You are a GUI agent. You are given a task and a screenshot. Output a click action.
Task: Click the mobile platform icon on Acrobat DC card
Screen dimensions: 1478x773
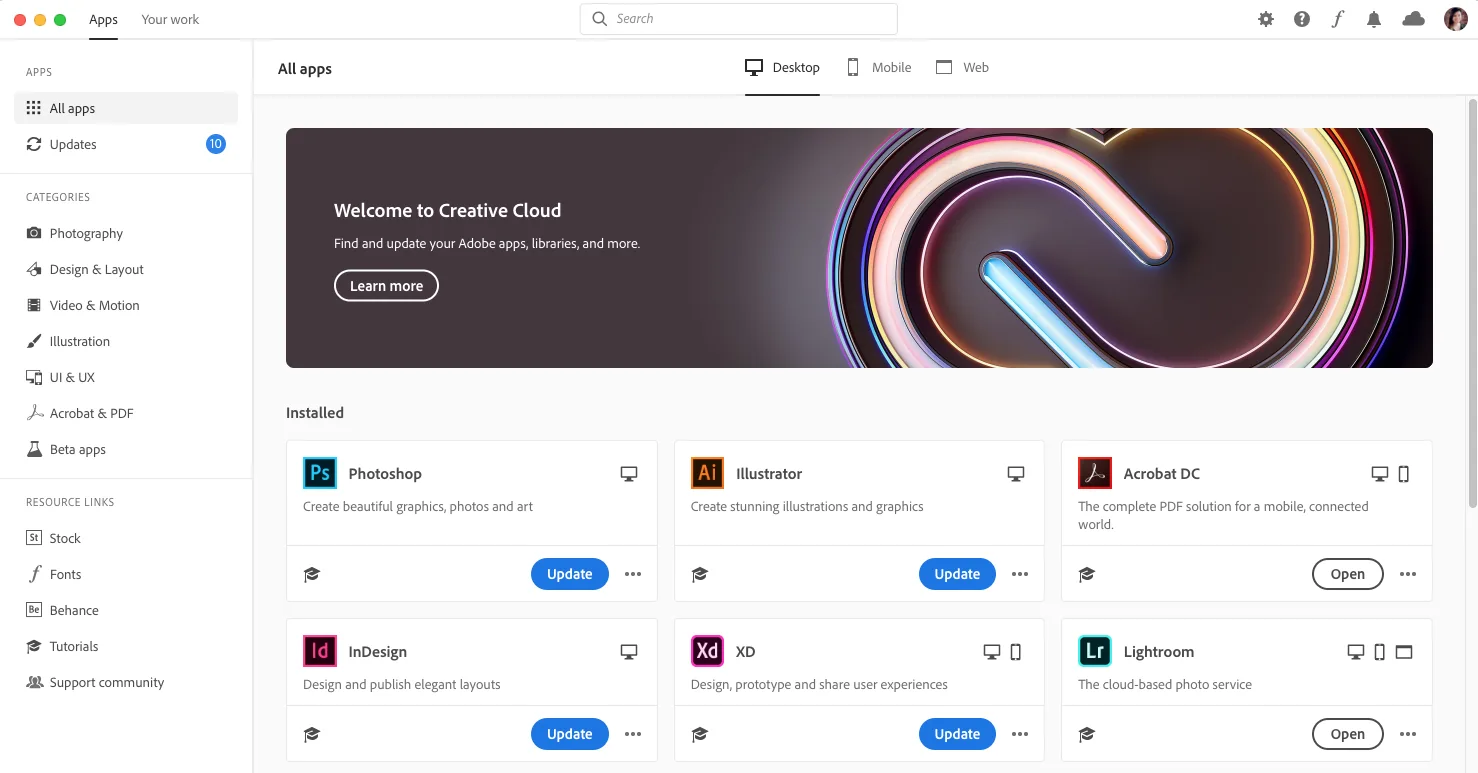tap(1404, 474)
